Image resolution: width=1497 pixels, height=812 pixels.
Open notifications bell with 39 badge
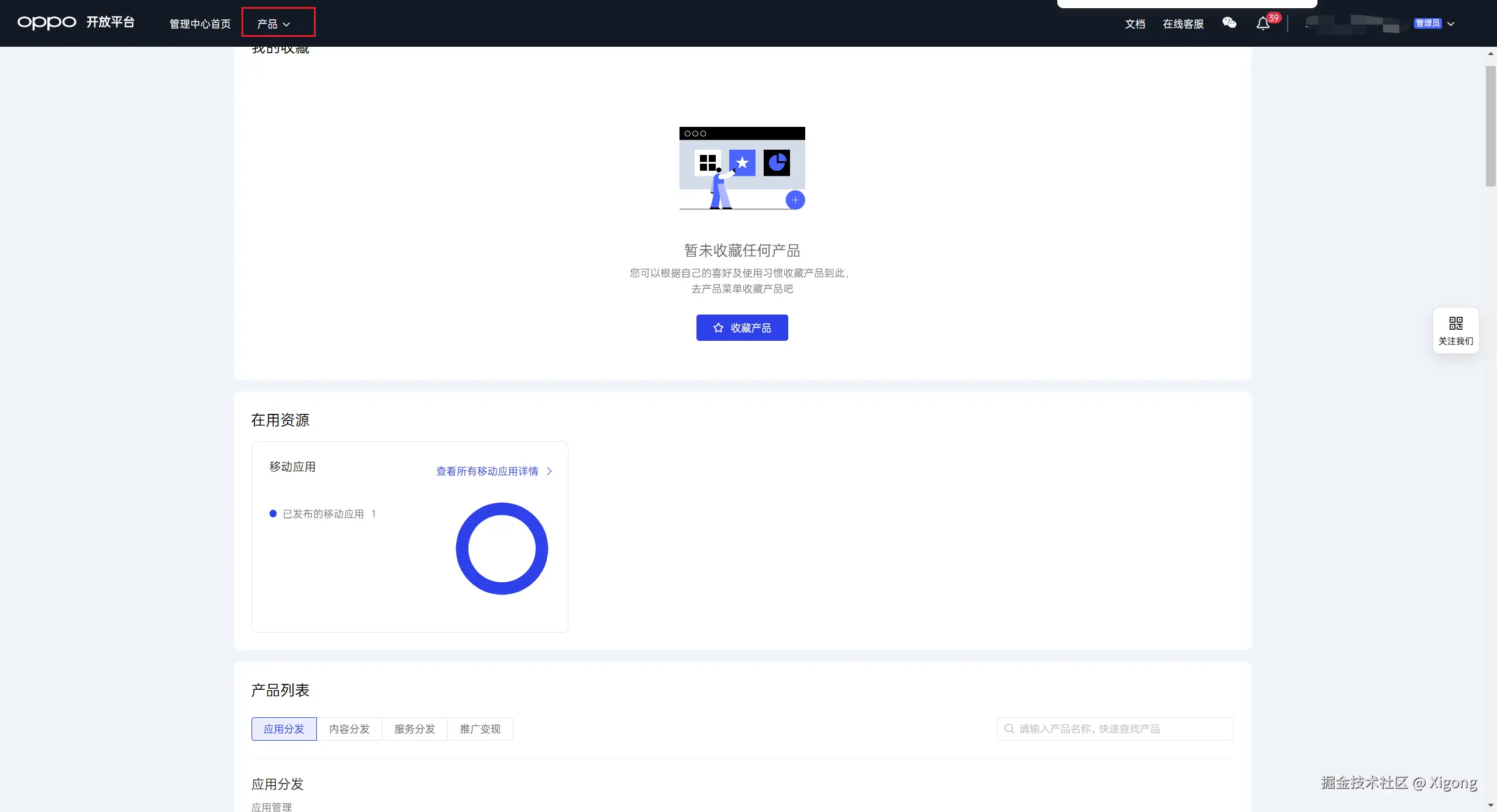point(1263,23)
